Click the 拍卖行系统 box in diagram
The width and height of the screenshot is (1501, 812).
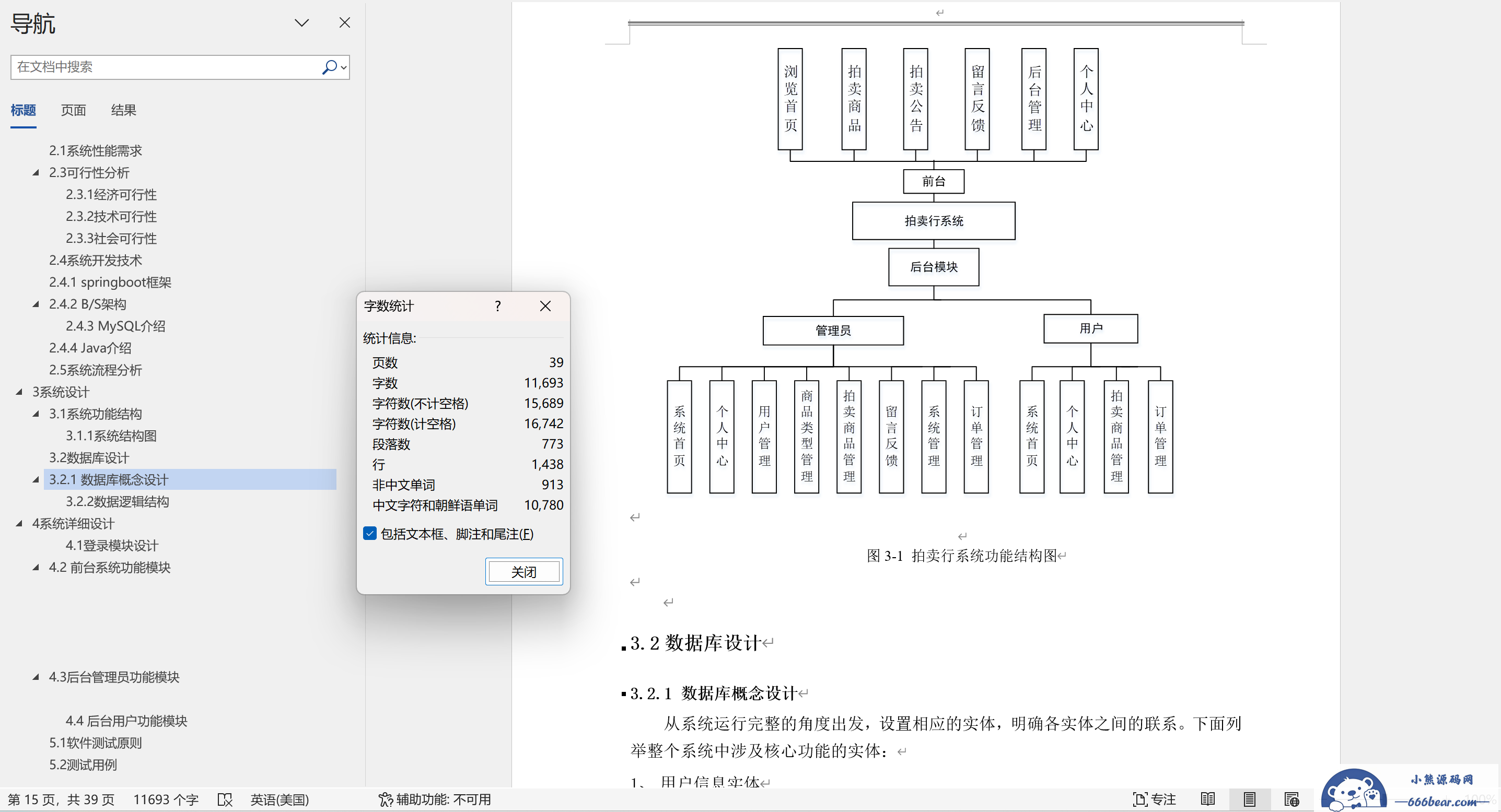pyautogui.click(x=934, y=221)
